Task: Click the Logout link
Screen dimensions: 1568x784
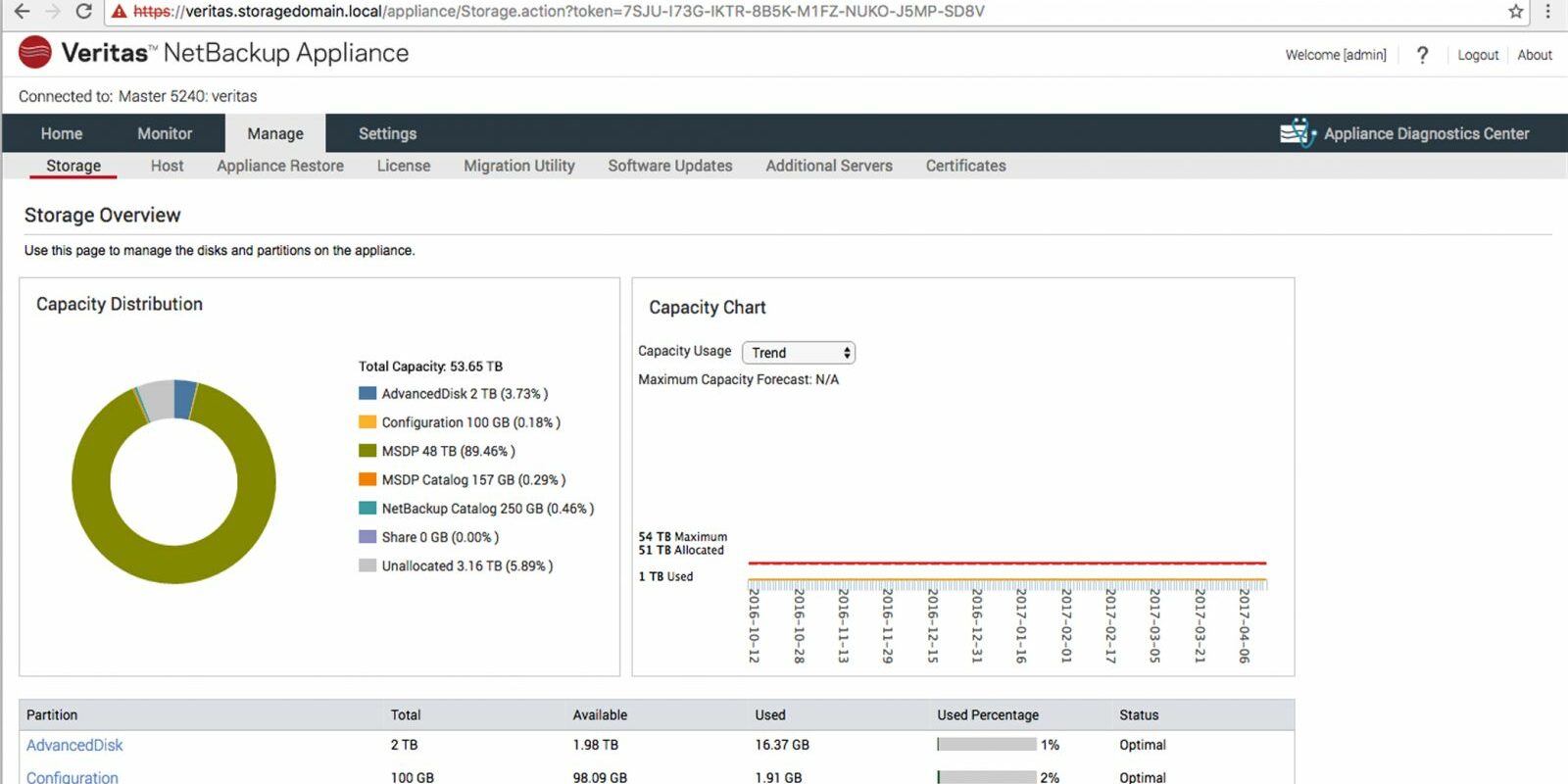Action: [1478, 55]
